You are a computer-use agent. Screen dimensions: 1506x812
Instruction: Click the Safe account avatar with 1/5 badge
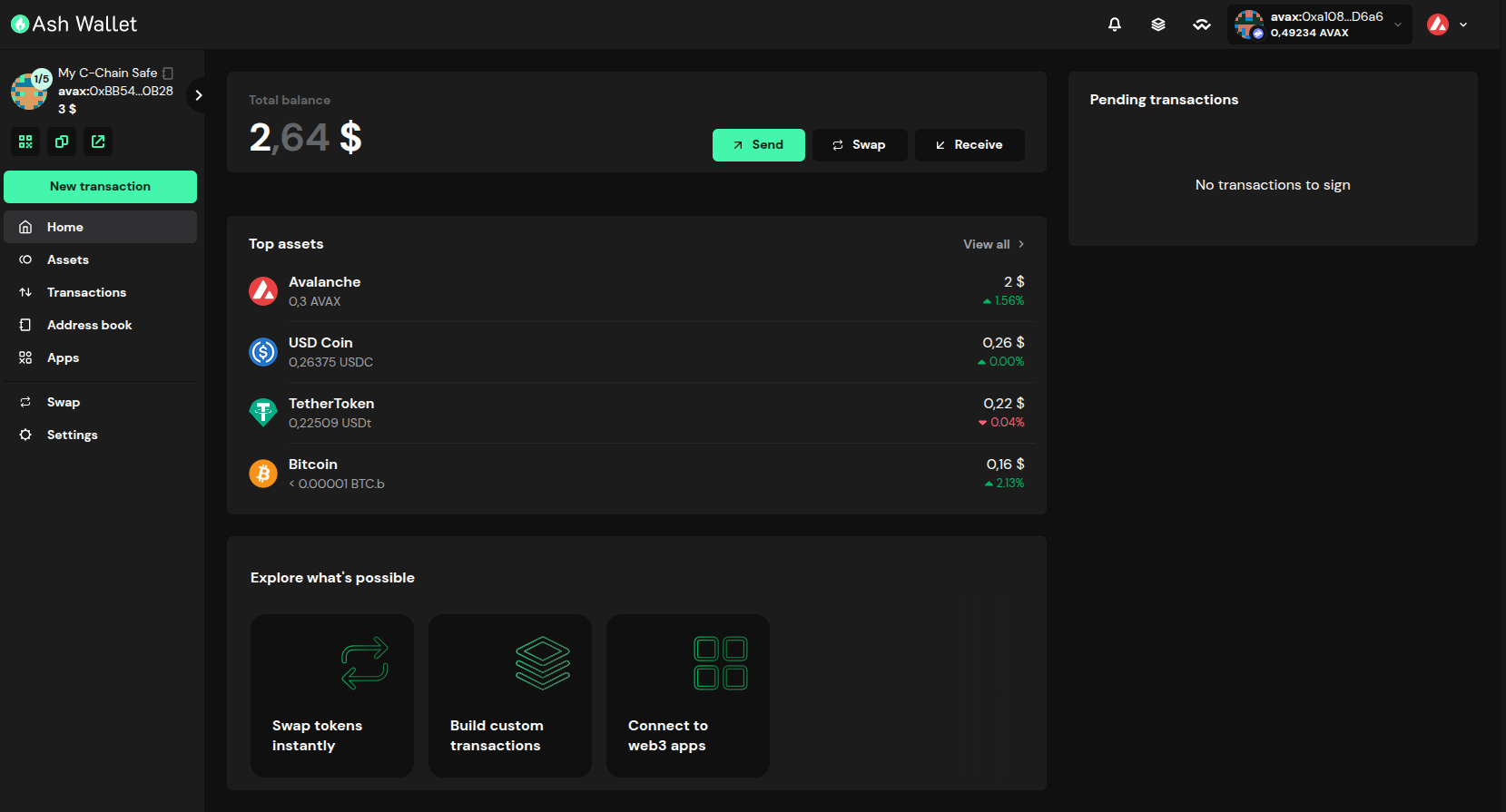click(x=29, y=91)
